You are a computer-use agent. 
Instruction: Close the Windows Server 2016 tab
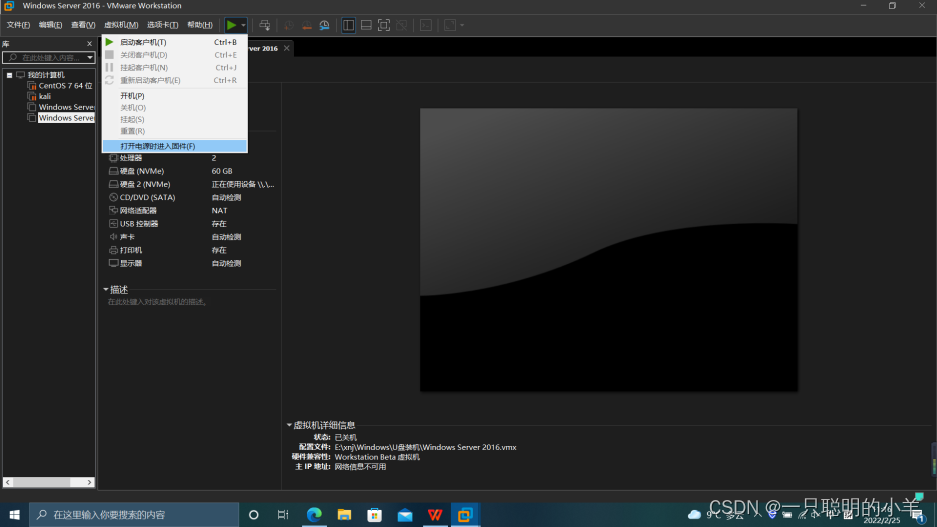[x=287, y=48]
